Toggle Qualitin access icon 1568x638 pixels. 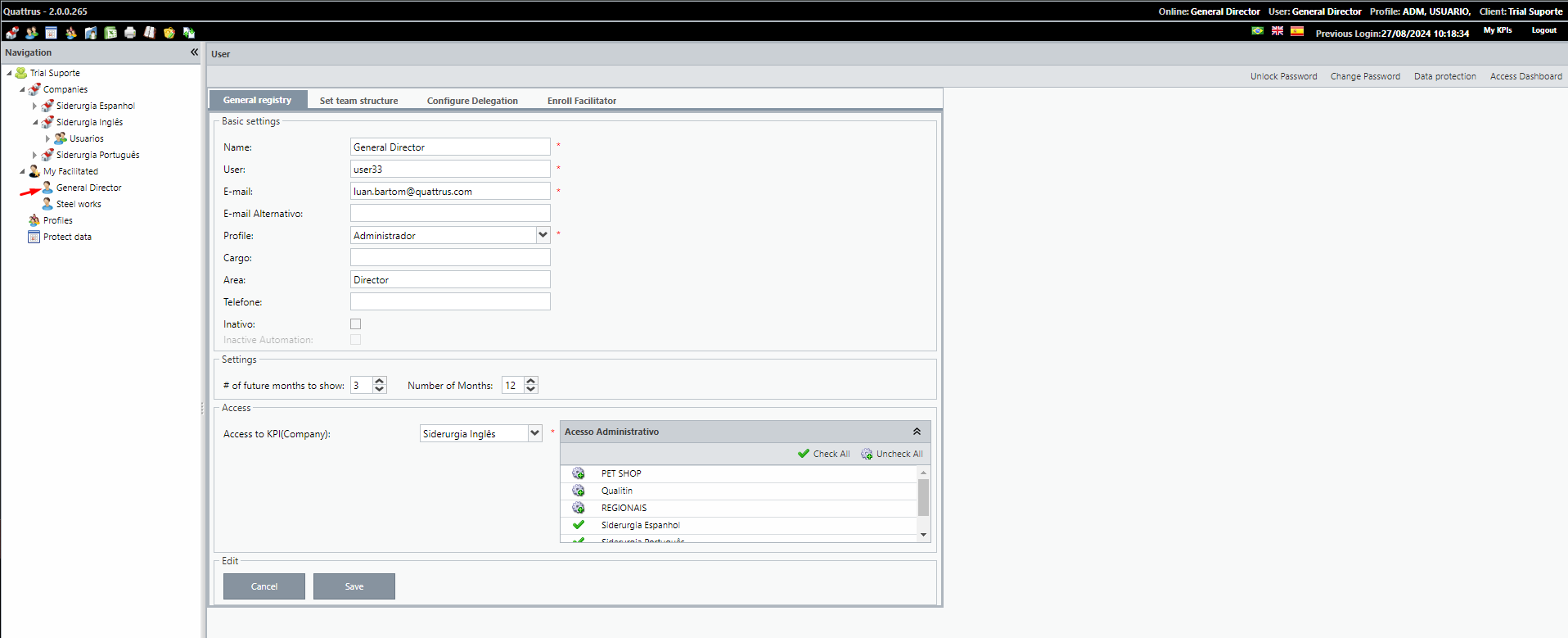[x=579, y=491]
